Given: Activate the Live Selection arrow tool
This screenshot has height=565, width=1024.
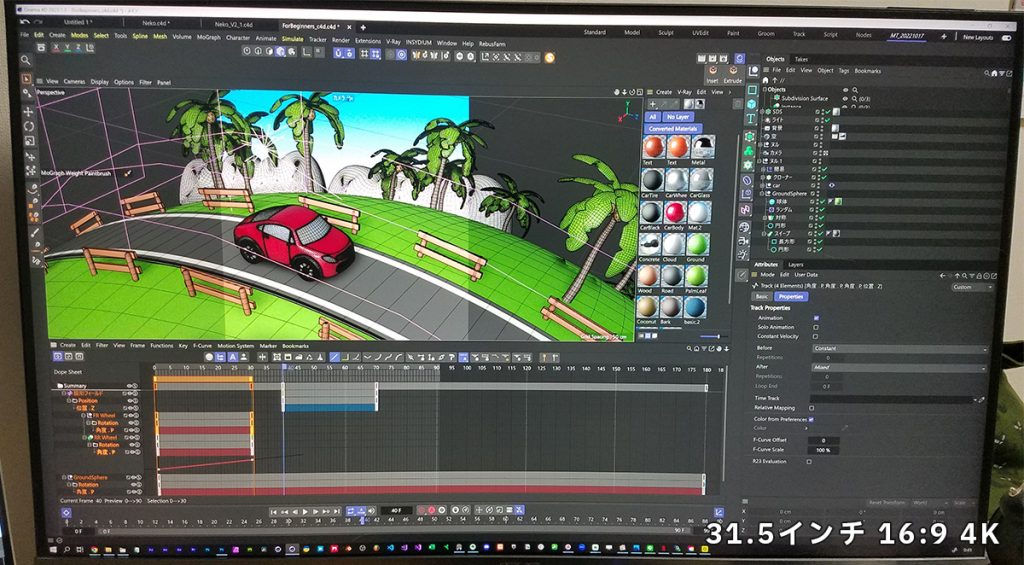Looking at the screenshot, I should click(x=26, y=79).
